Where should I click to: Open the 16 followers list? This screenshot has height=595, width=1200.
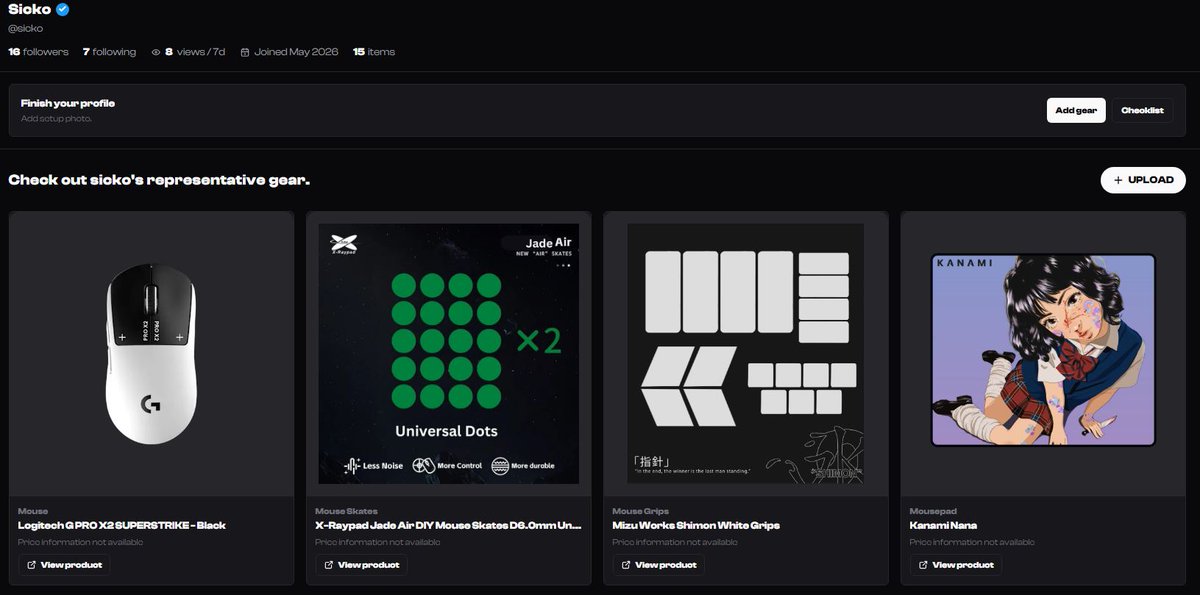pos(38,52)
